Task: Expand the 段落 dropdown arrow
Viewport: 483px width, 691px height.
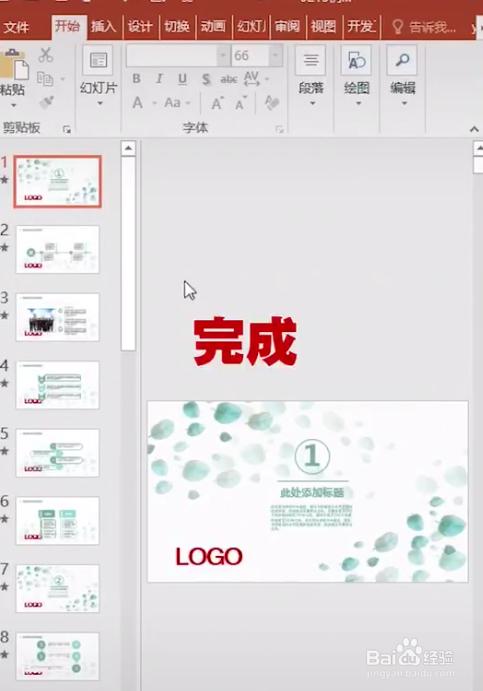Action: [x=312, y=104]
